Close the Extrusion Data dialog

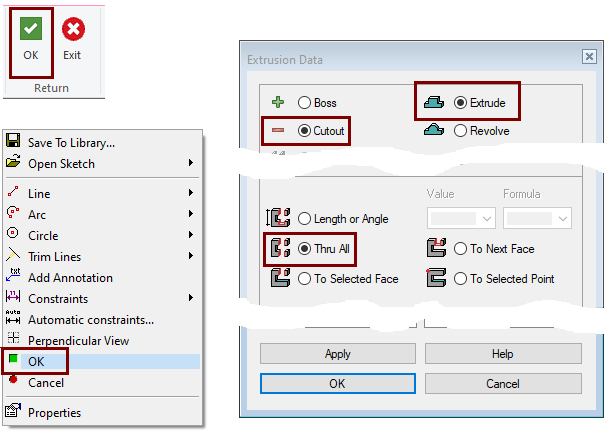coord(588,58)
